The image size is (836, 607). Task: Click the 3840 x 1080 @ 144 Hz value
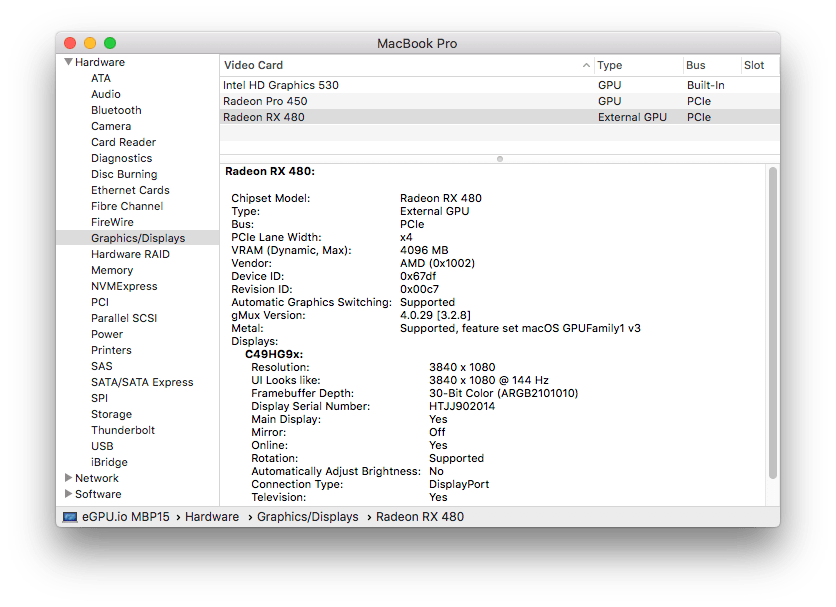click(488, 380)
